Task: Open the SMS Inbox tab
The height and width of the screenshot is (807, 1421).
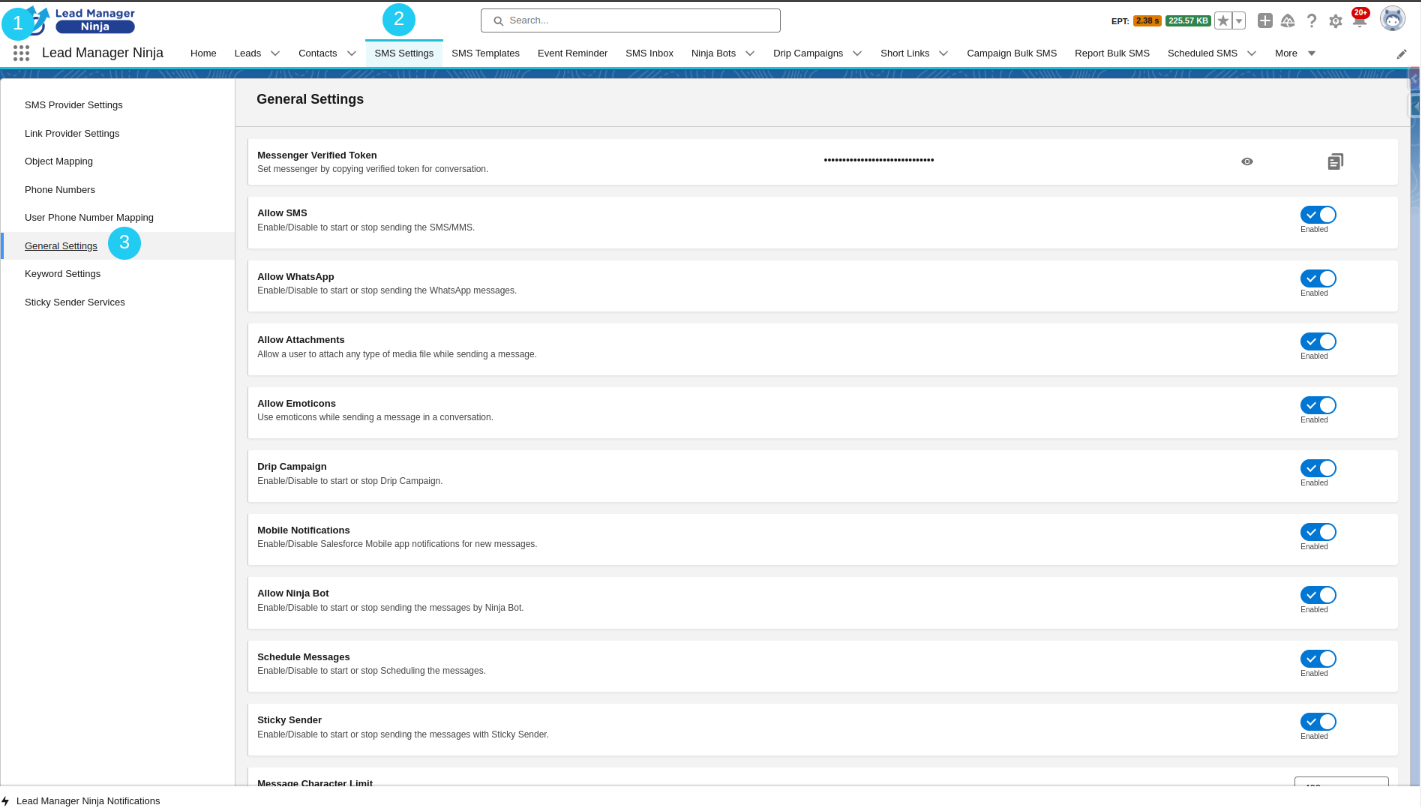Action: 649,53
